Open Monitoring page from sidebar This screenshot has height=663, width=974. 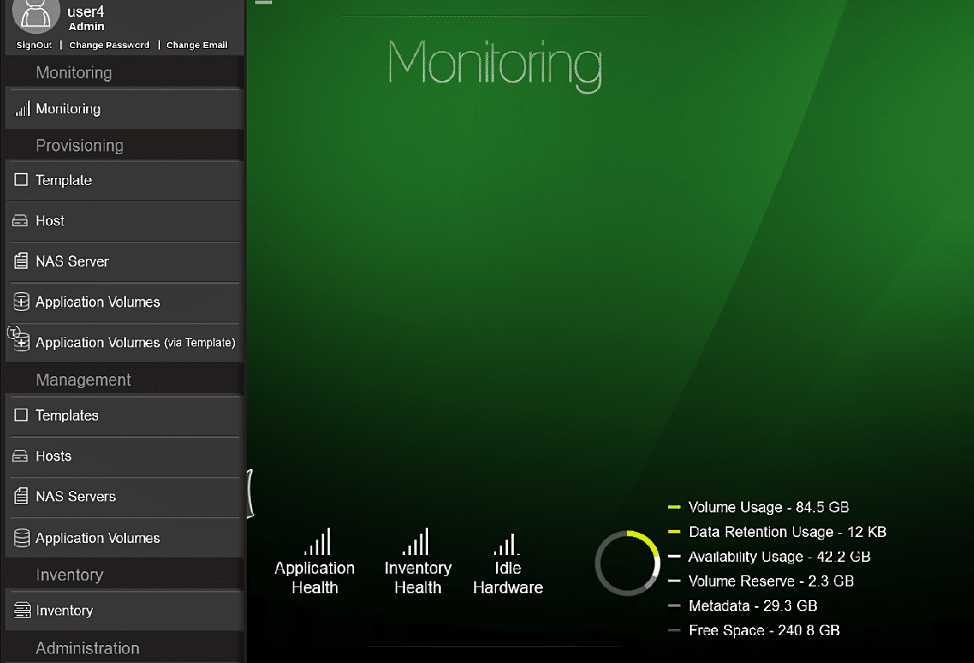[124, 109]
